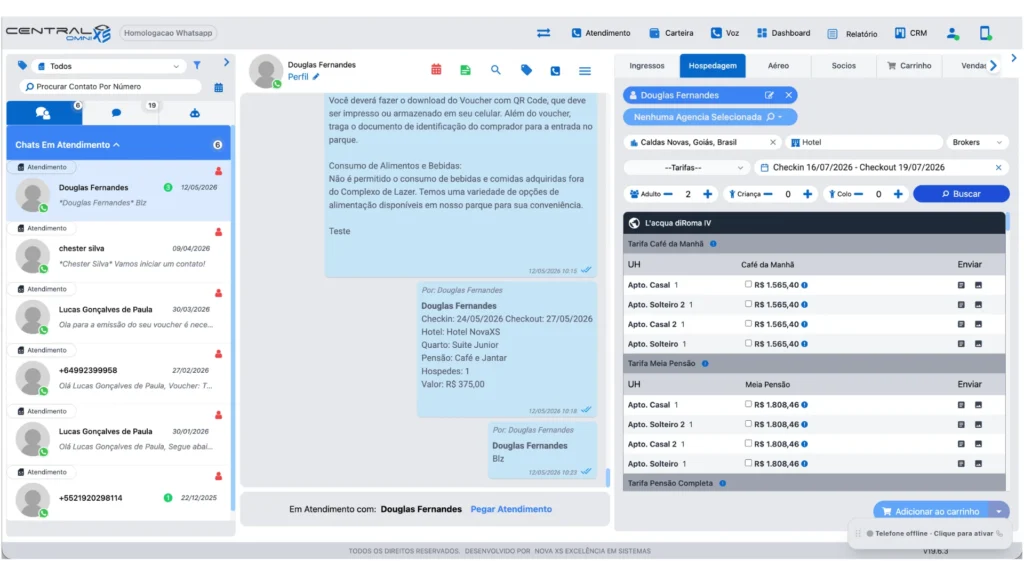The width and height of the screenshot is (1024, 576).
Task: Click the funnel filter icon
Action: (x=197, y=65)
